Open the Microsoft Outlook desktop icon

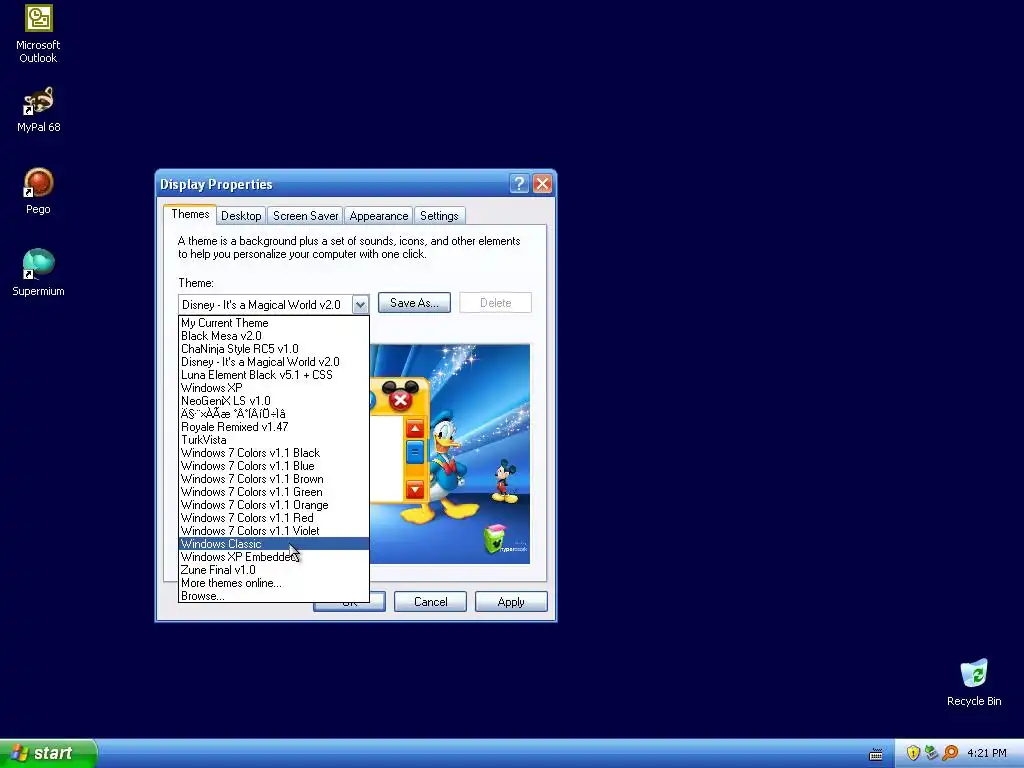(38, 34)
